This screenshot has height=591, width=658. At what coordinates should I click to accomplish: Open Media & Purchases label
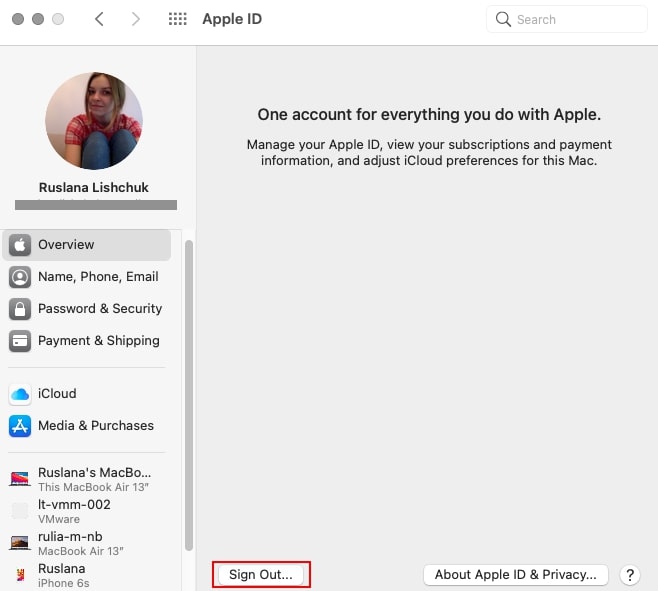pos(96,426)
